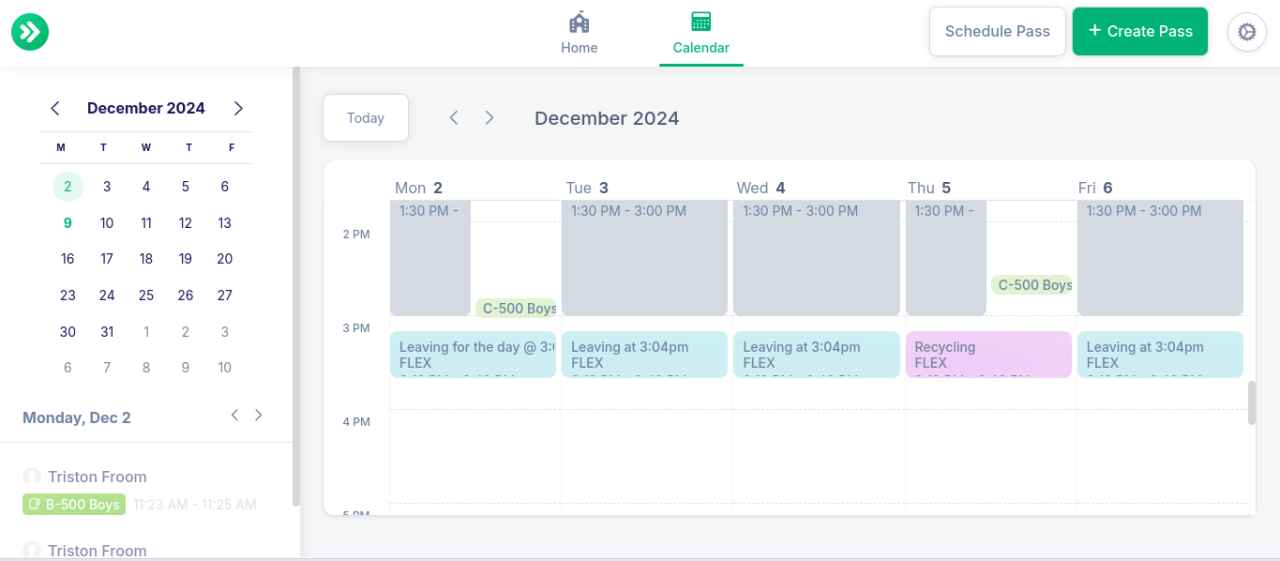Click the green double-arrow app logo
1280x561 pixels.
pyautogui.click(x=30, y=32)
